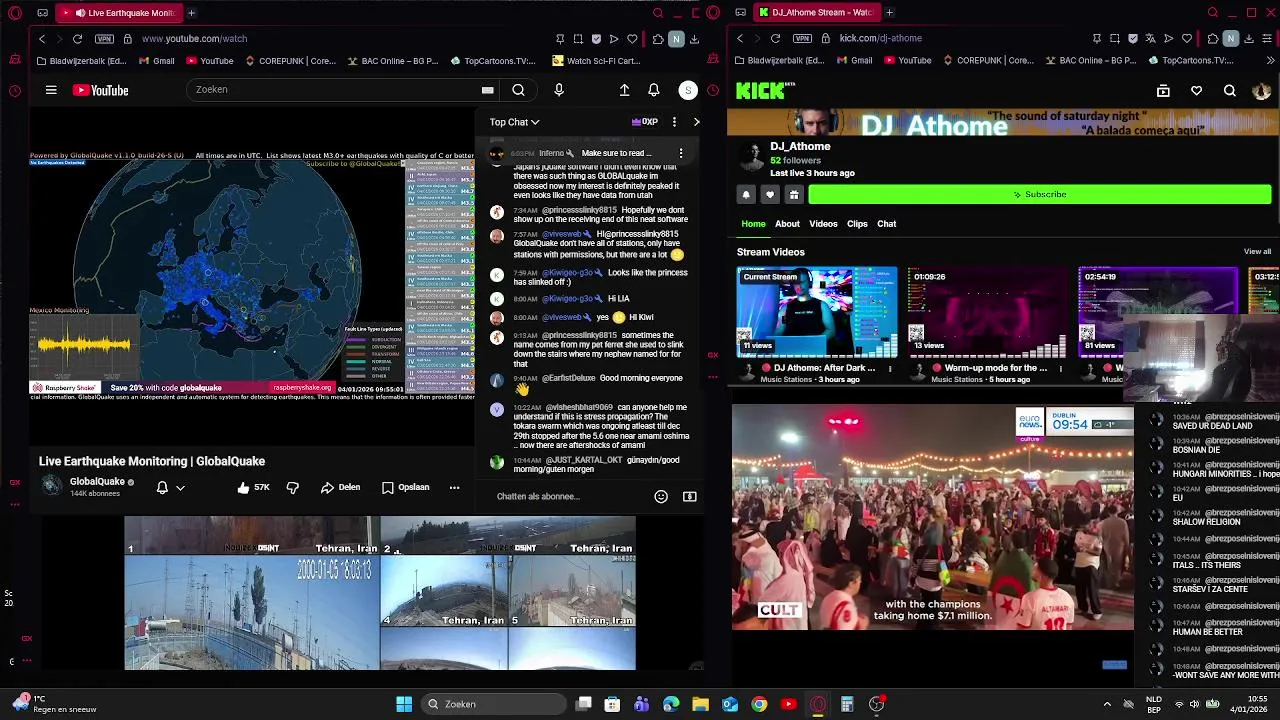Follow DJ_Athome with heart button
Viewport: 1280px width, 720px height.
(x=770, y=194)
